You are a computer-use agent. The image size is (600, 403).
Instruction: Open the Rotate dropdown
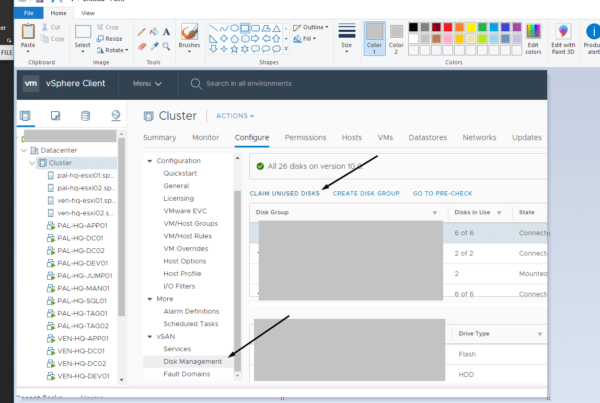tap(112, 50)
